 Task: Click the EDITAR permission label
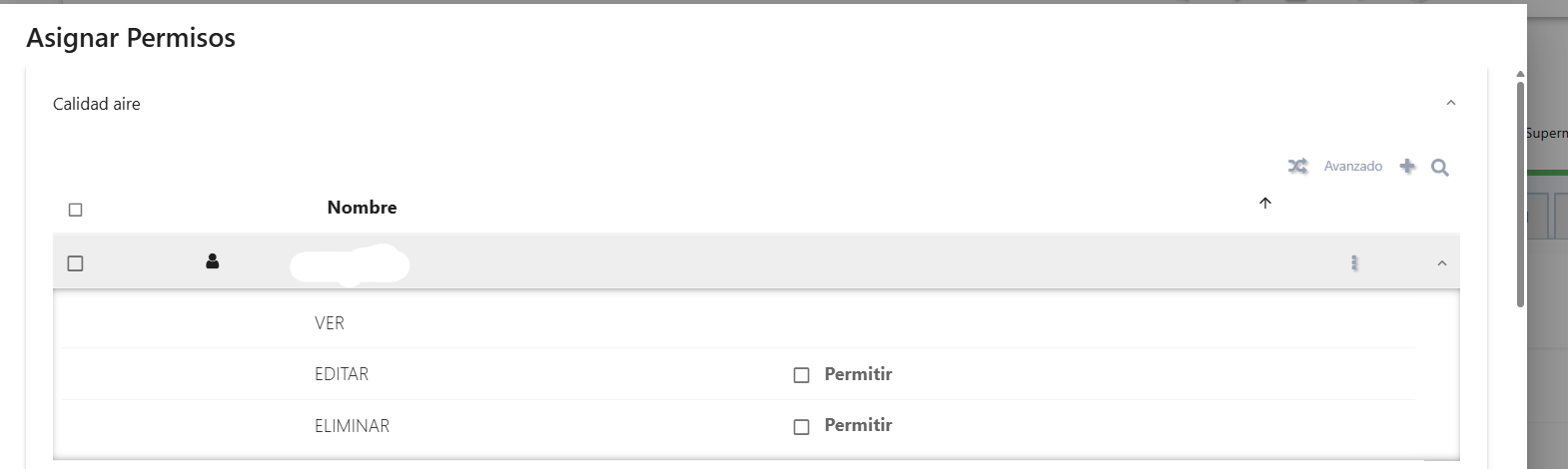[x=342, y=374]
